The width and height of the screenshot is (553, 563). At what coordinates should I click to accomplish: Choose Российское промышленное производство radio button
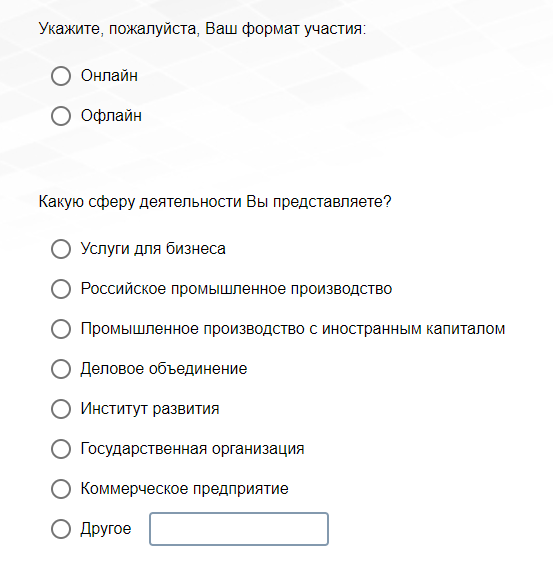pos(61,289)
